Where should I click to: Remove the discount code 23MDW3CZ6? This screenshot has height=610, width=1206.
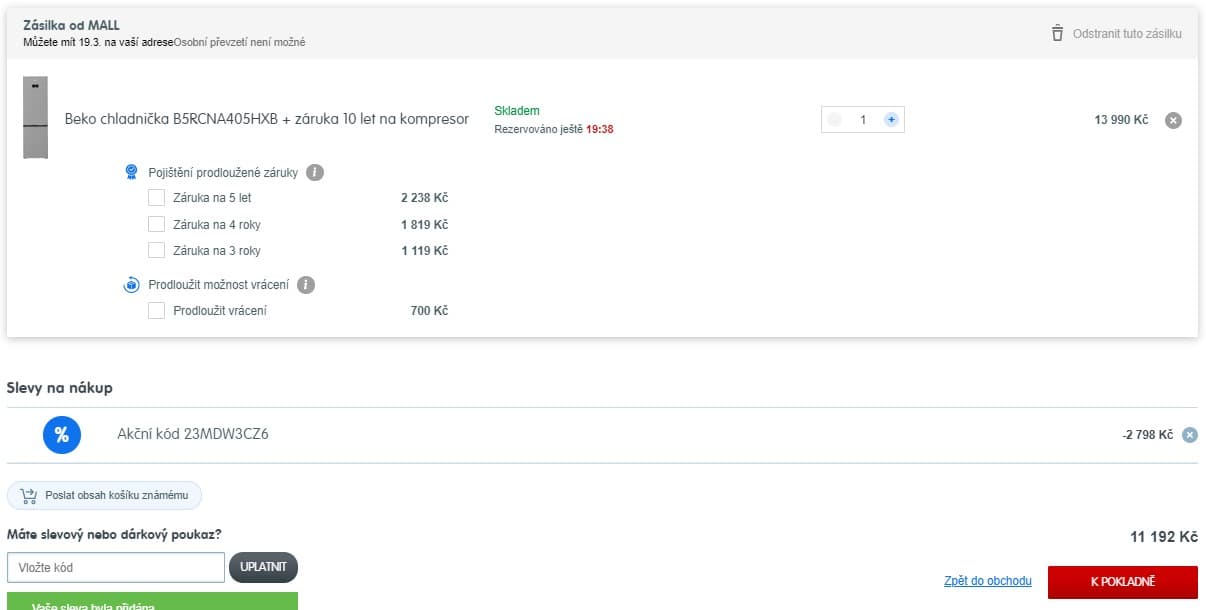1189,435
